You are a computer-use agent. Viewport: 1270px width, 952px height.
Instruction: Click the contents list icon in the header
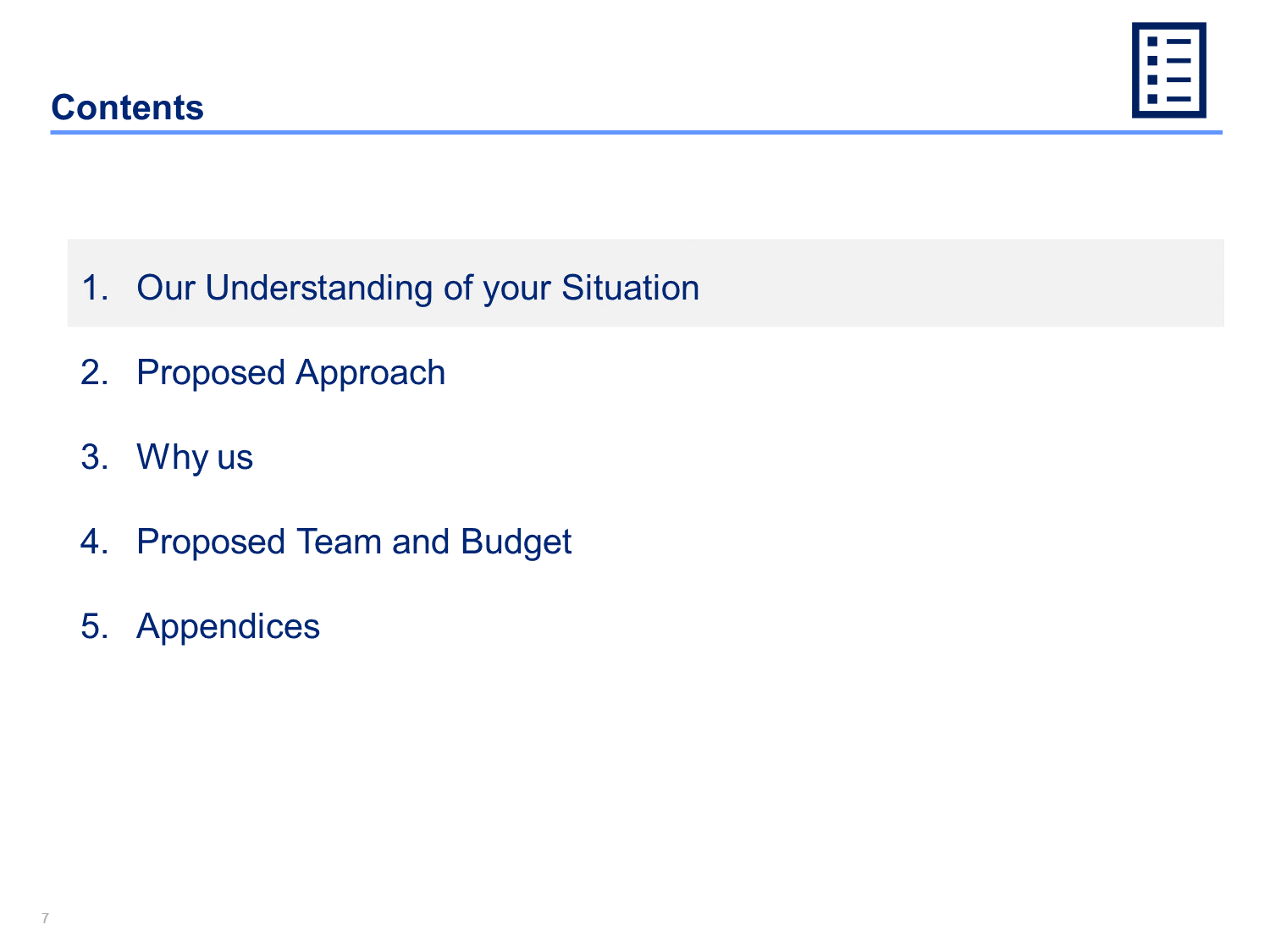coord(1168,70)
